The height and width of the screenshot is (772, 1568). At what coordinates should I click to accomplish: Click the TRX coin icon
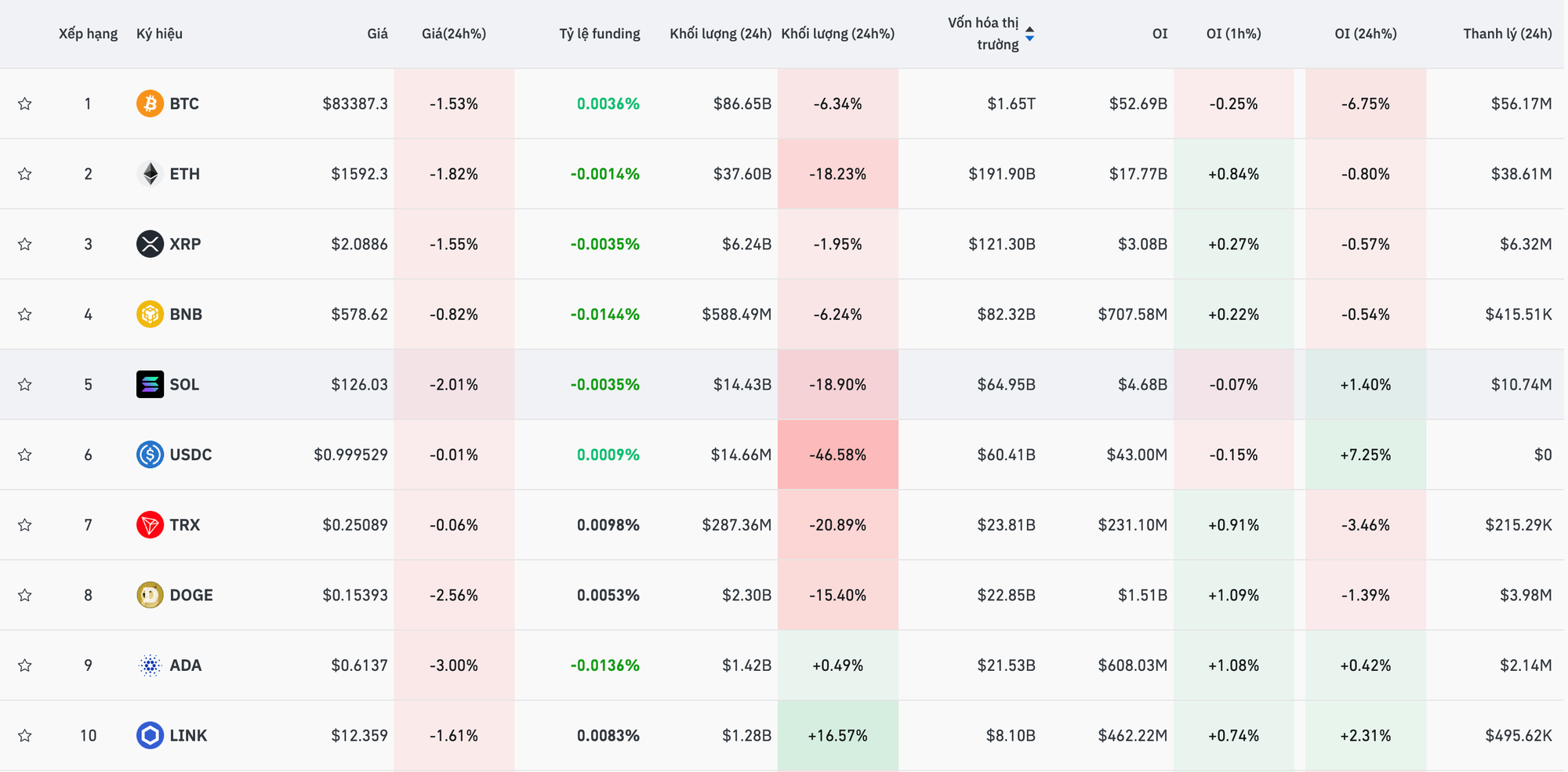coord(150,525)
